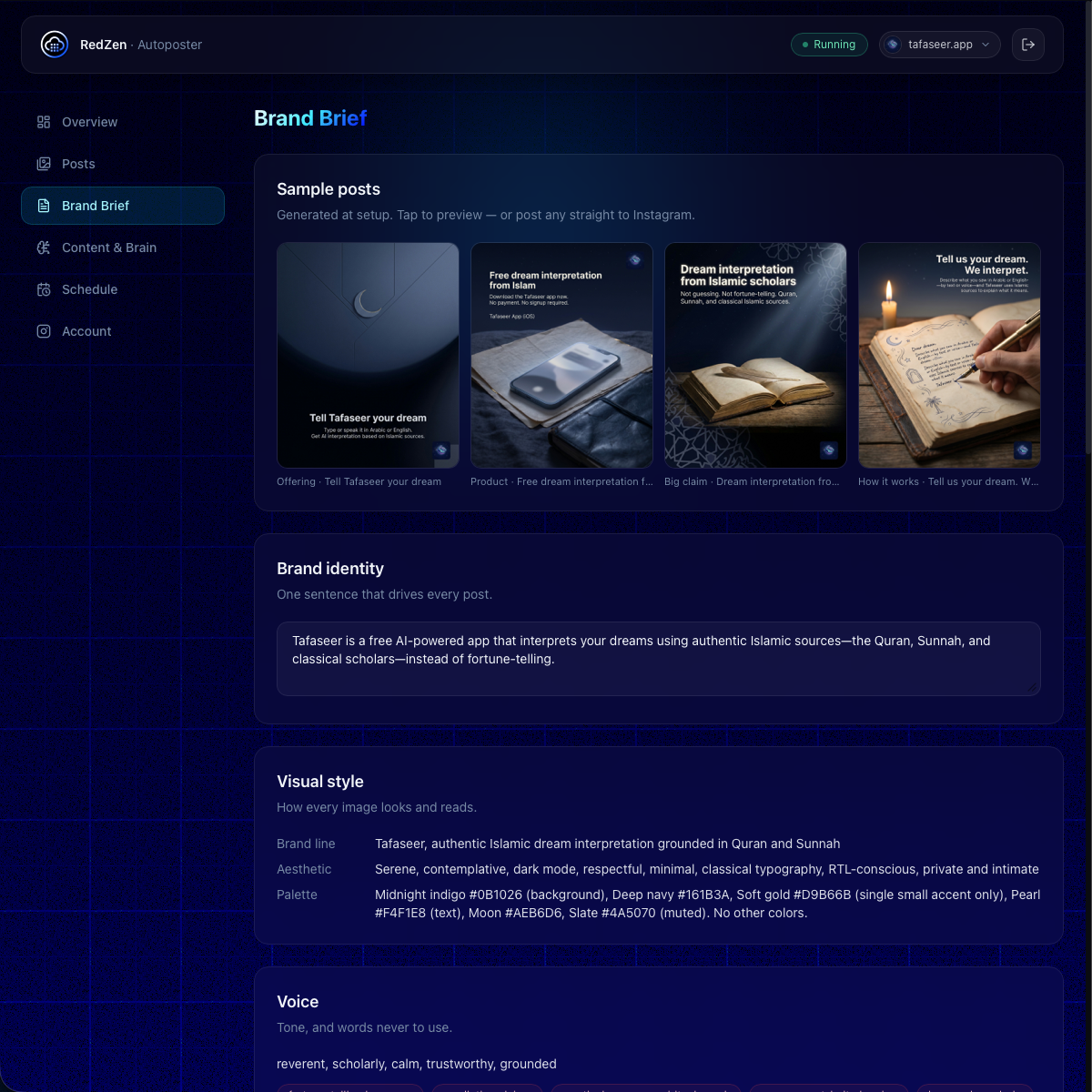Image resolution: width=1092 pixels, height=1092 pixels.
Task: Open the tafaseer.app account dropdown
Action: tap(940, 45)
